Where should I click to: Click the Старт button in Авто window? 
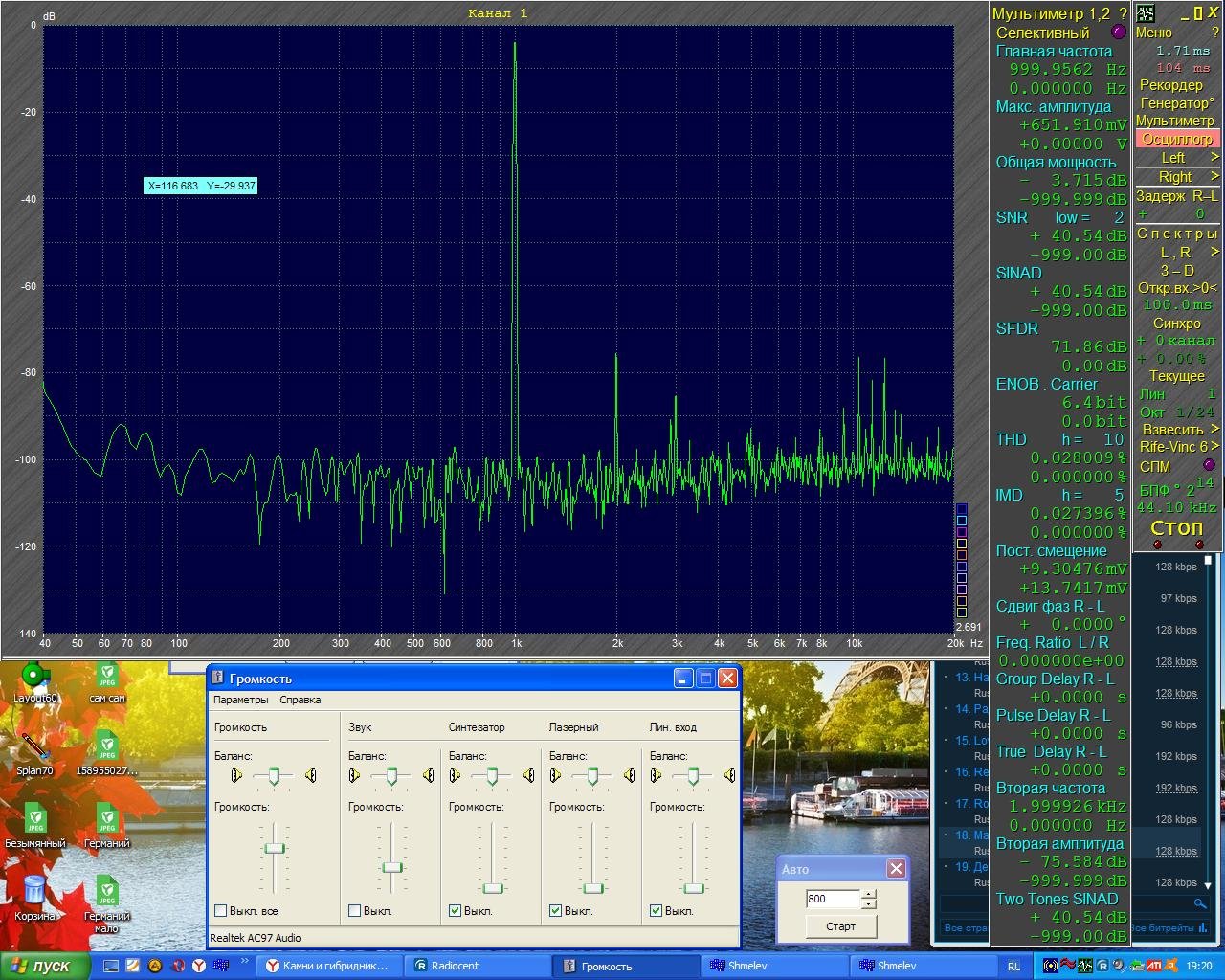coord(840,926)
